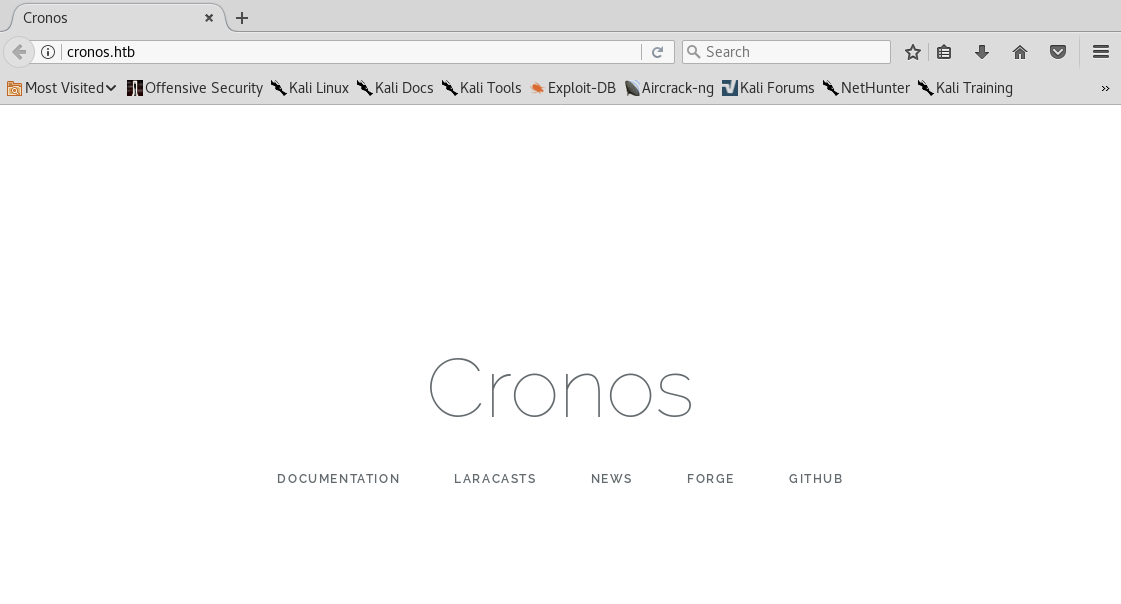Image resolution: width=1121 pixels, height=604 pixels.
Task: Open the DOCUMENTATION link
Action: point(338,479)
